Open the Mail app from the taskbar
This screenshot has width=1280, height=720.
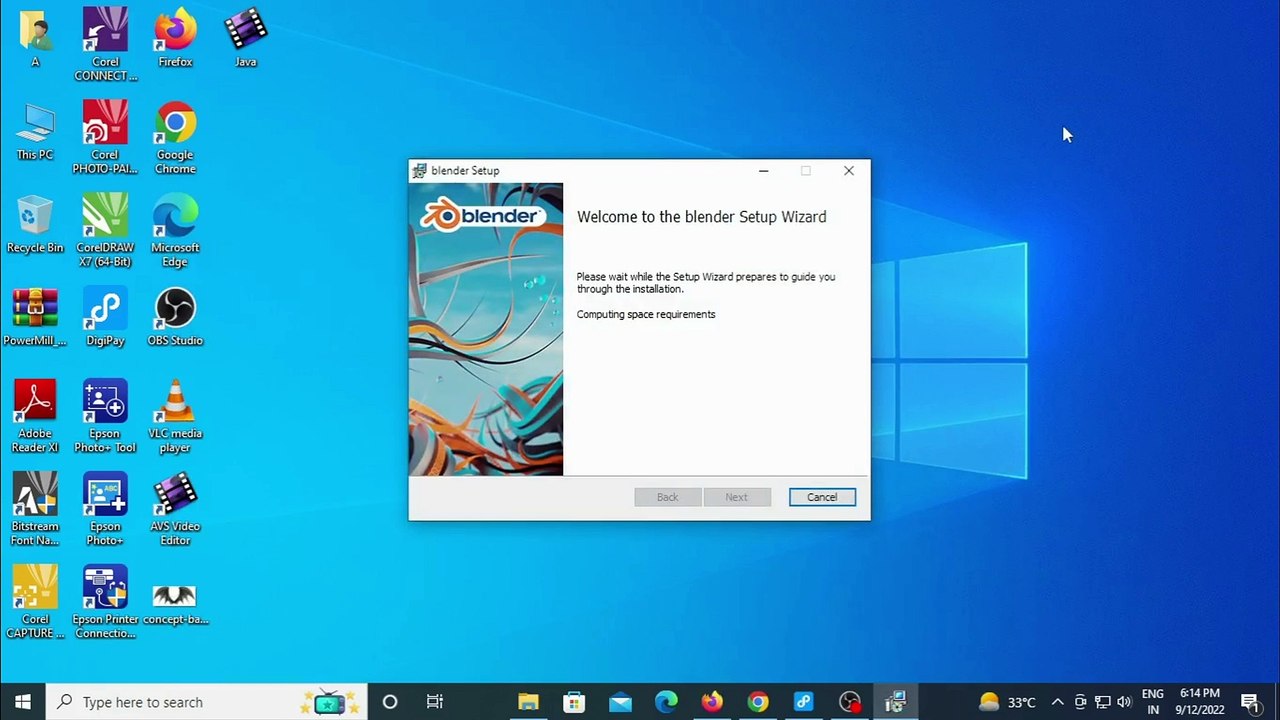[620, 702]
